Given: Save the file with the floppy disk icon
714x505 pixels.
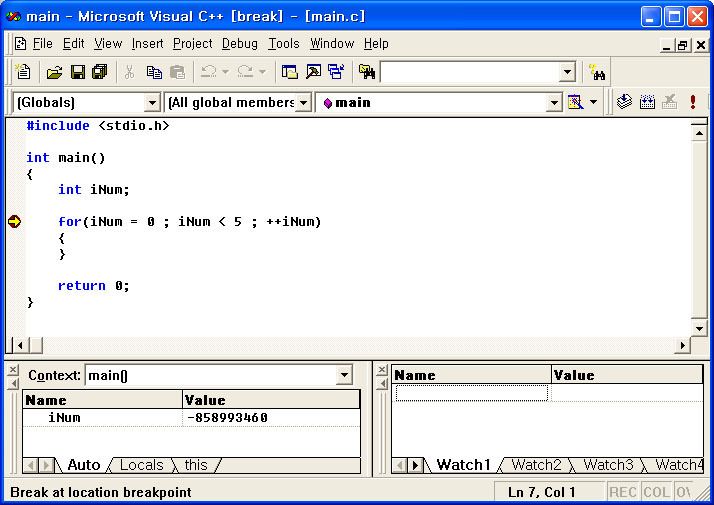Looking at the screenshot, I should (x=77, y=72).
